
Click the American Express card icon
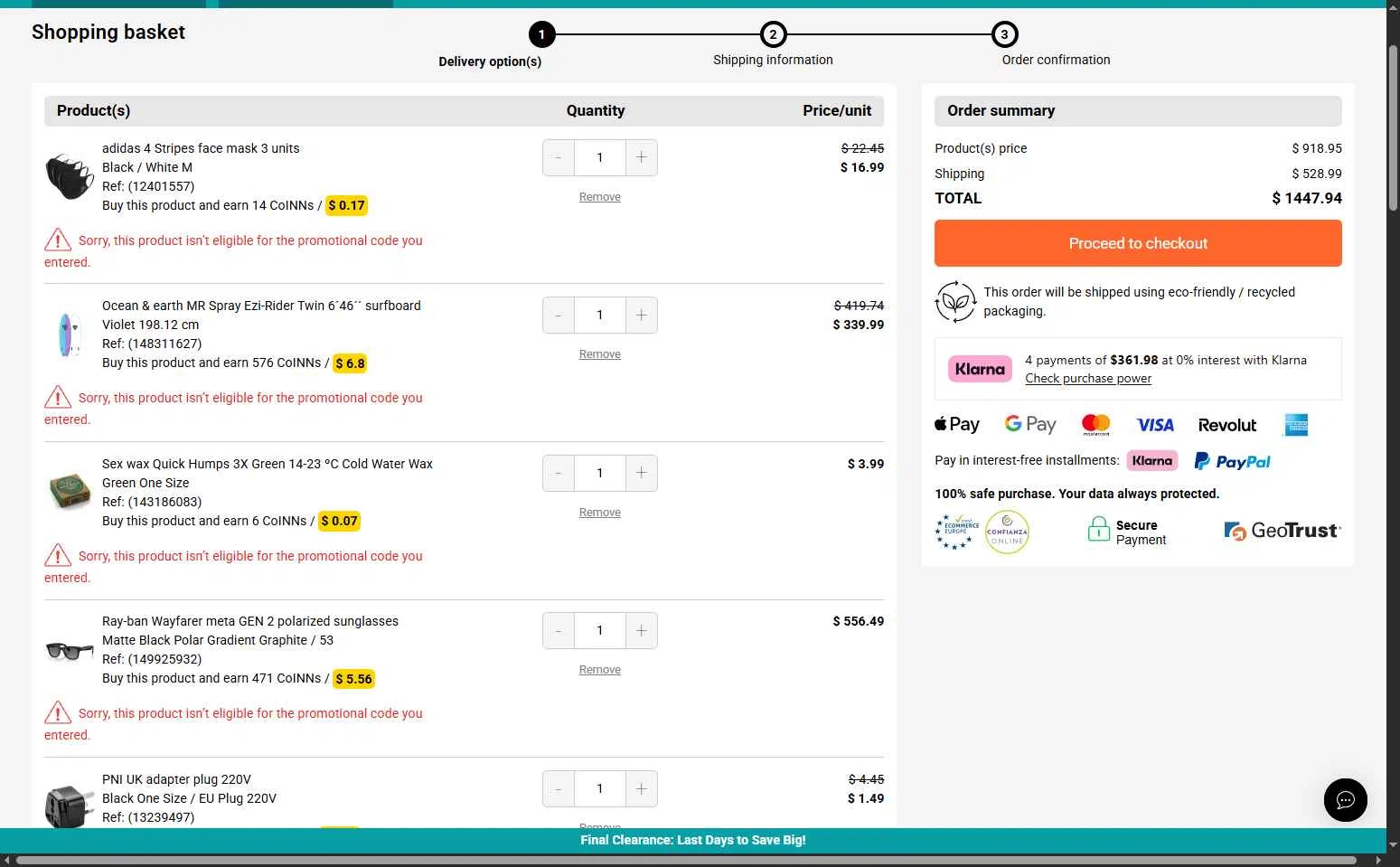point(1296,424)
